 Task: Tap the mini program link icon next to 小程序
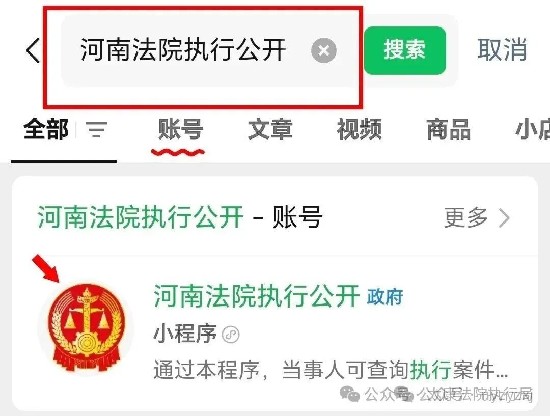tap(231, 334)
